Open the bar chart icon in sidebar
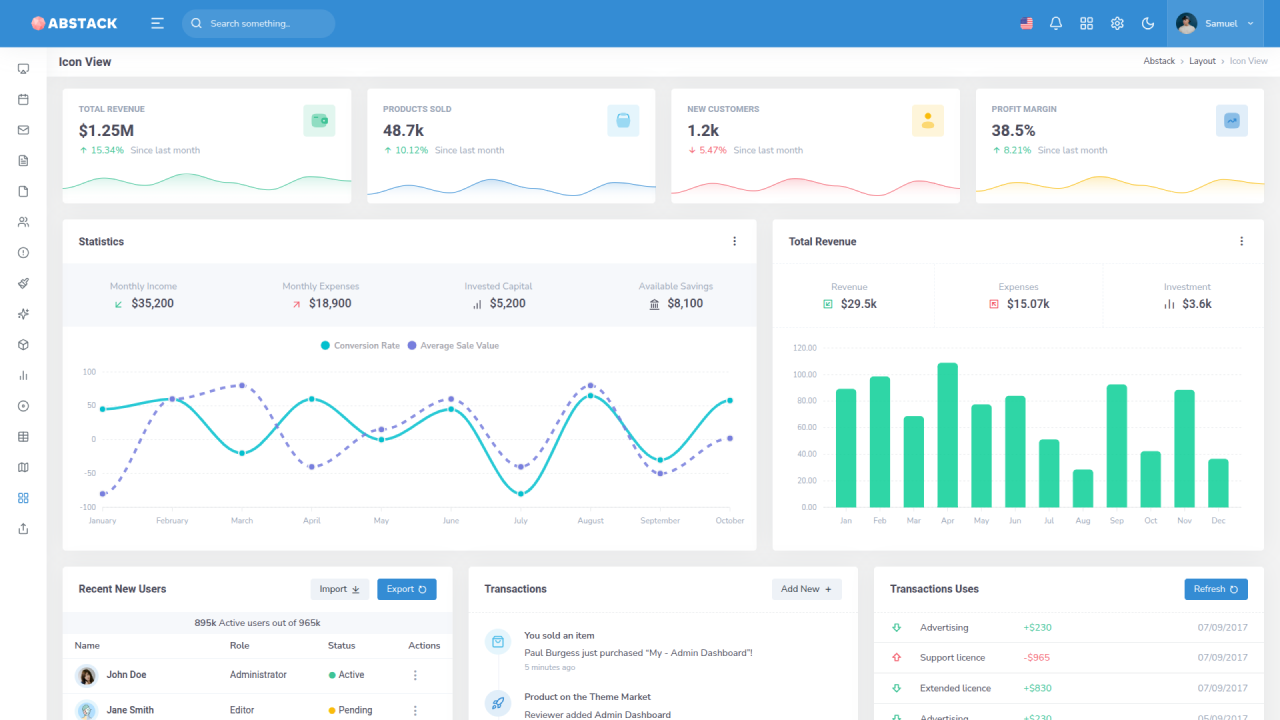Viewport: 1280px width, 720px height. 23,375
